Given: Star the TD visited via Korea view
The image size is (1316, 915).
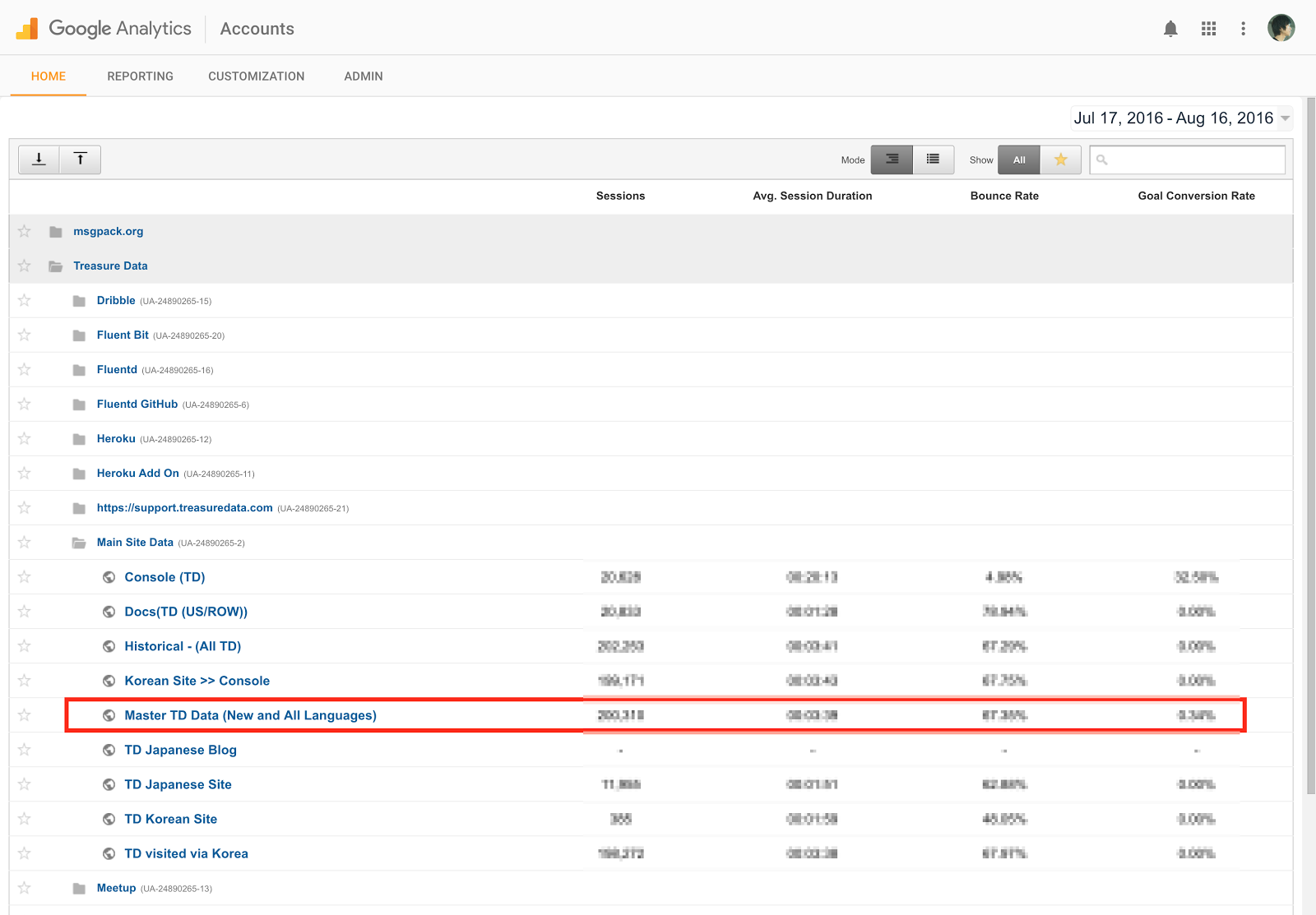Looking at the screenshot, I should [25, 853].
